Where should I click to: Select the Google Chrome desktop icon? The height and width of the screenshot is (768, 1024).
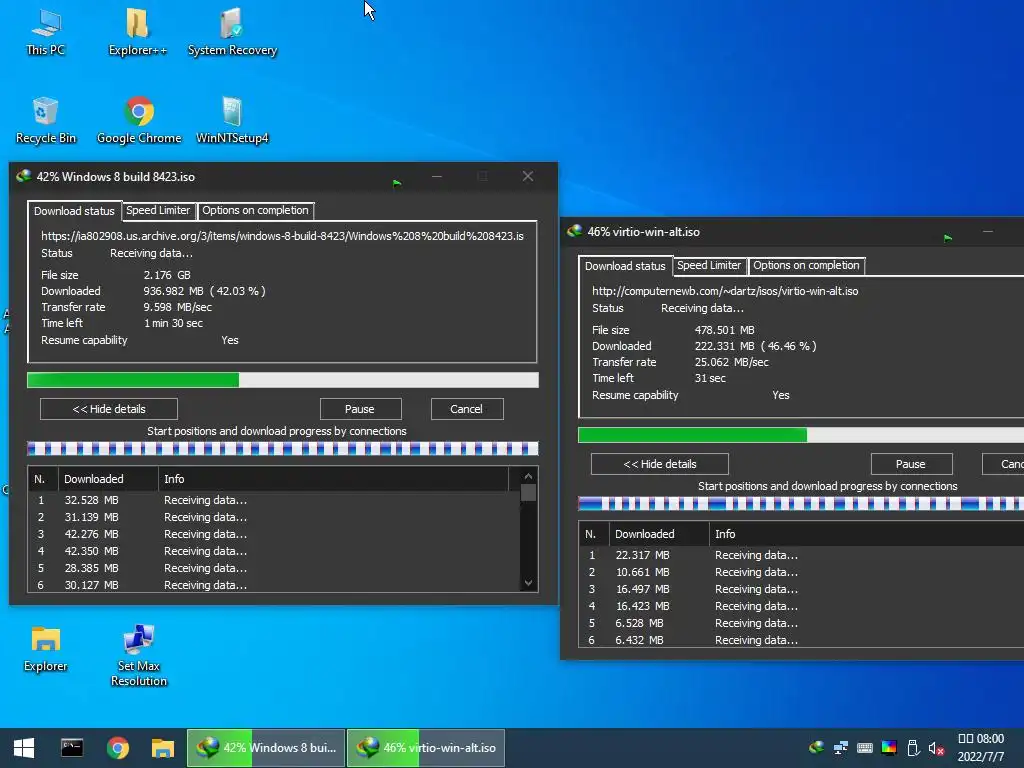(x=138, y=121)
